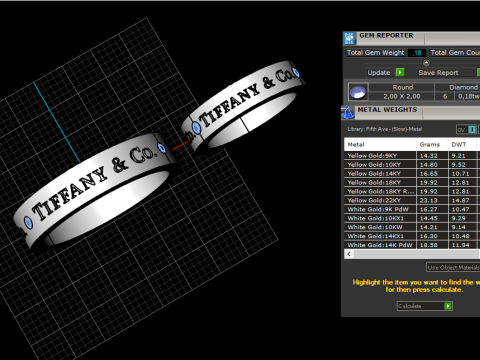Click the gem quantity 6 cell
This screenshot has width=480, height=360.
pyautogui.click(x=445, y=96)
